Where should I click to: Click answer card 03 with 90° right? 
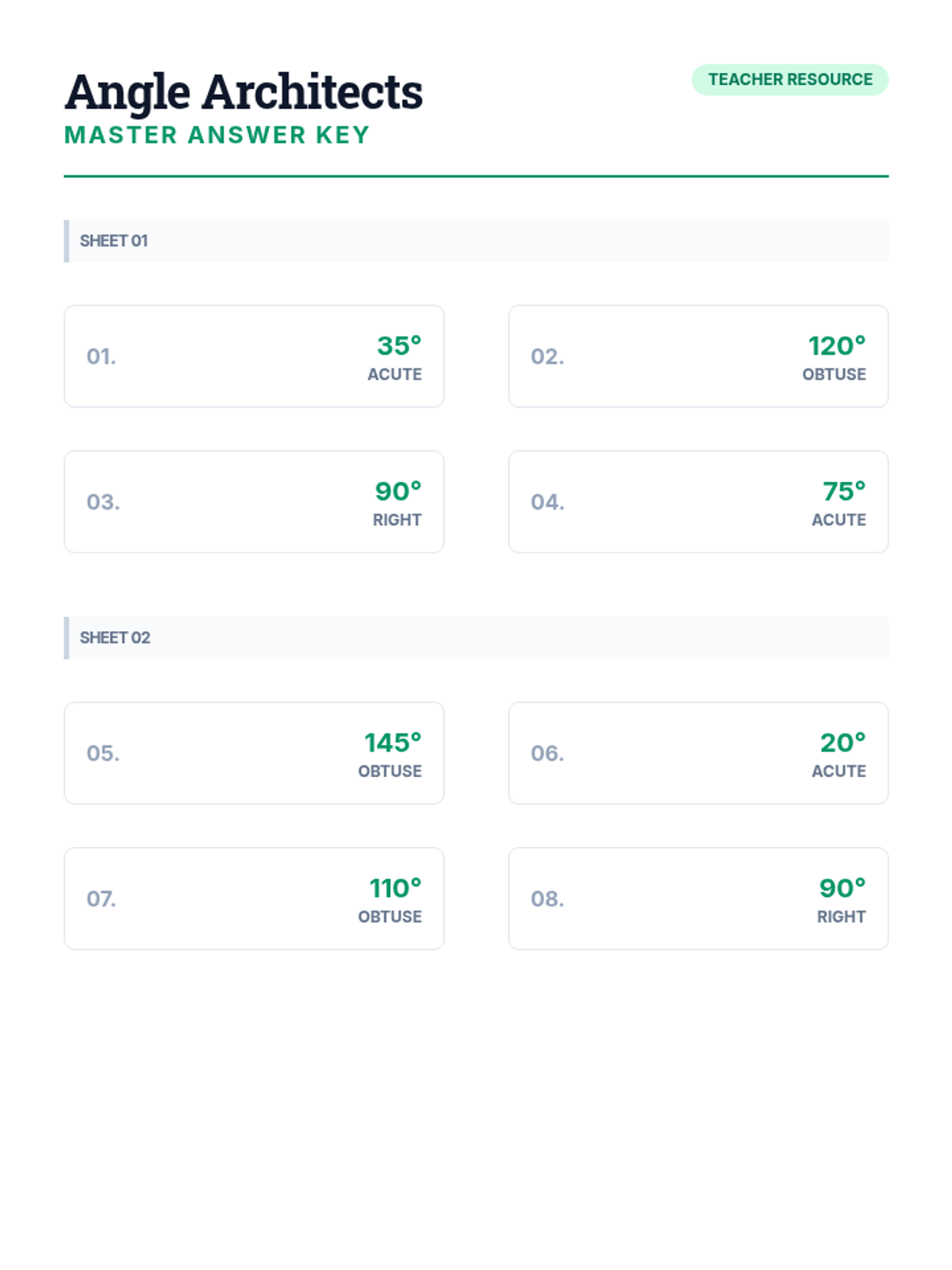[x=254, y=502]
